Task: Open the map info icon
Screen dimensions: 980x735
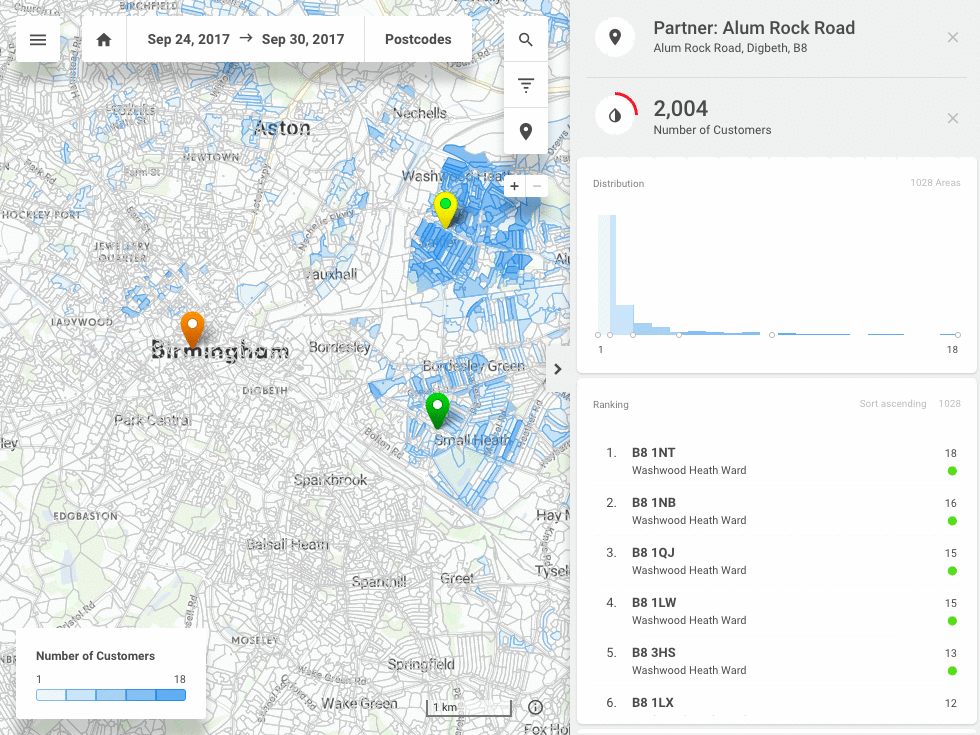Action: 535,707
